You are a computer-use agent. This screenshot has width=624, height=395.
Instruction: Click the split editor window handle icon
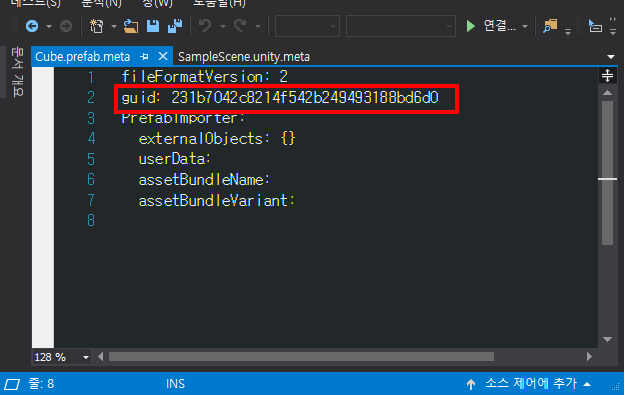607,75
